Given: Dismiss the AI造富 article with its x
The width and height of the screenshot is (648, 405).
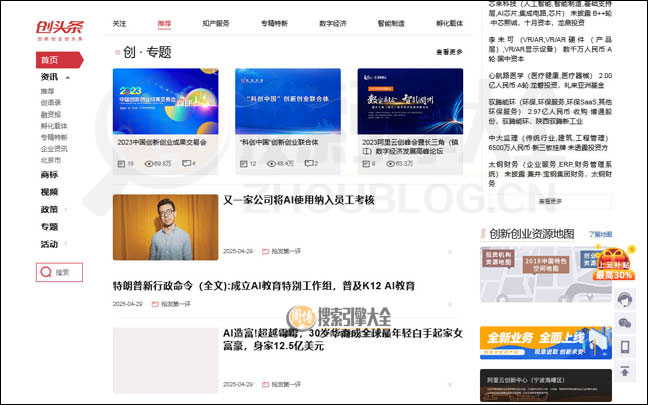Looking at the screenshot, I should 450,384.
